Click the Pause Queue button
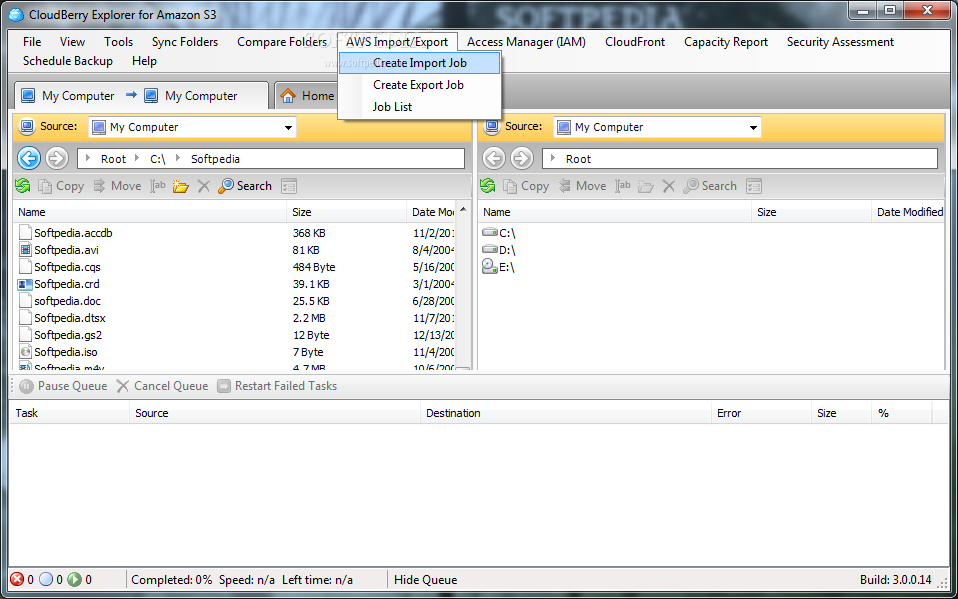958x599 pixels. pos(63,386)
